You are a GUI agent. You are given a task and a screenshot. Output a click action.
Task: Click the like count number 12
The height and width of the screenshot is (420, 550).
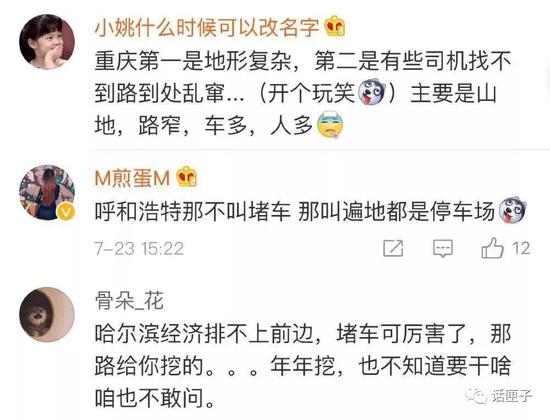521,248
